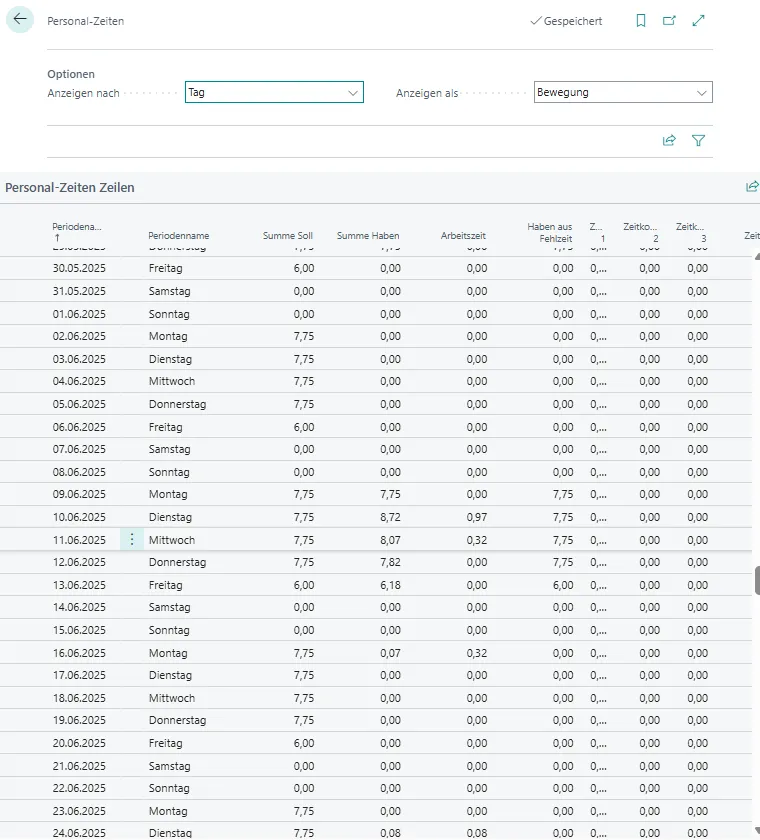Open the filter pane funnel icon

[x=698, y=141]
